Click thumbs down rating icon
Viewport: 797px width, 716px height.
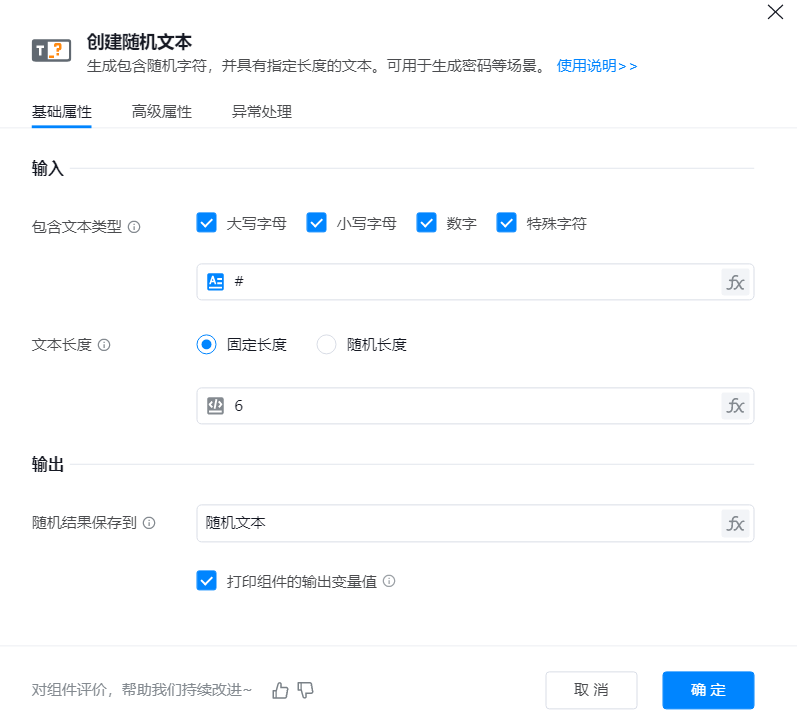pos(306,690)
